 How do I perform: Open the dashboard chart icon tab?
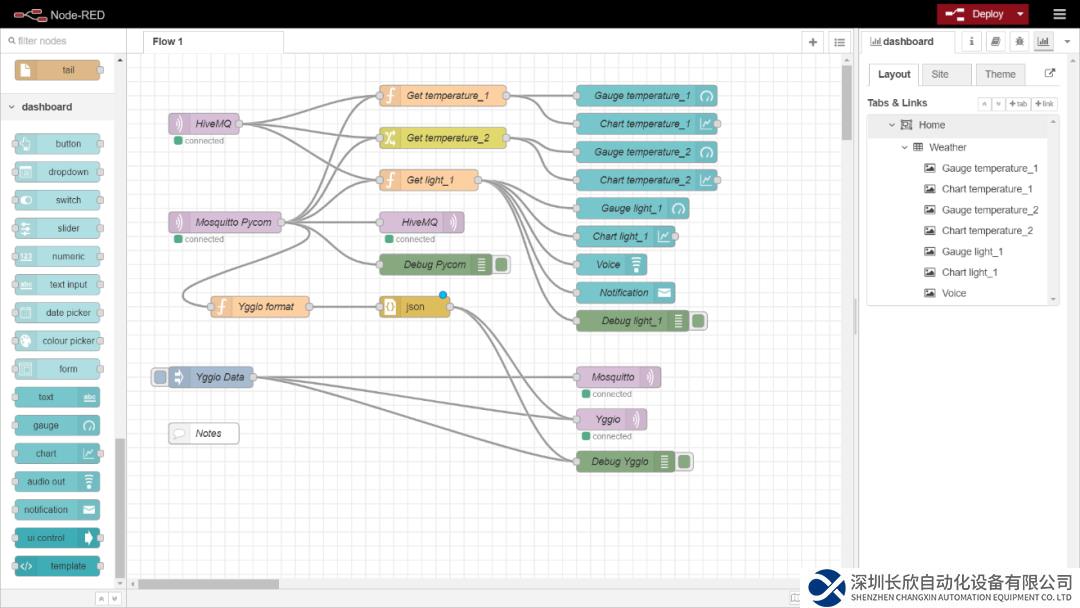(1044, 41)
